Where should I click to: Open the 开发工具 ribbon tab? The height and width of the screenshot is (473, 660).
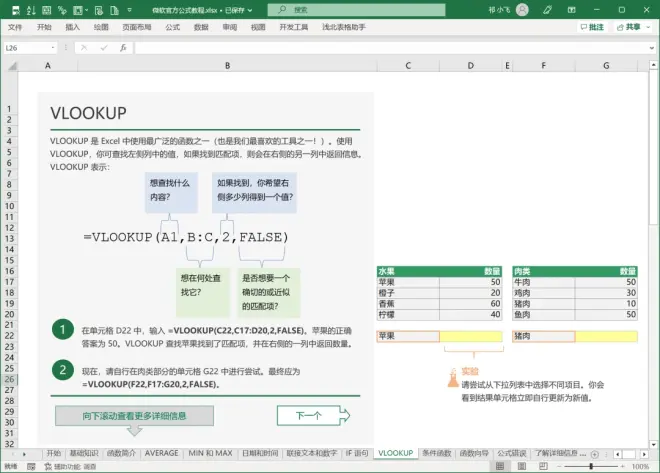tap(294, 27)
